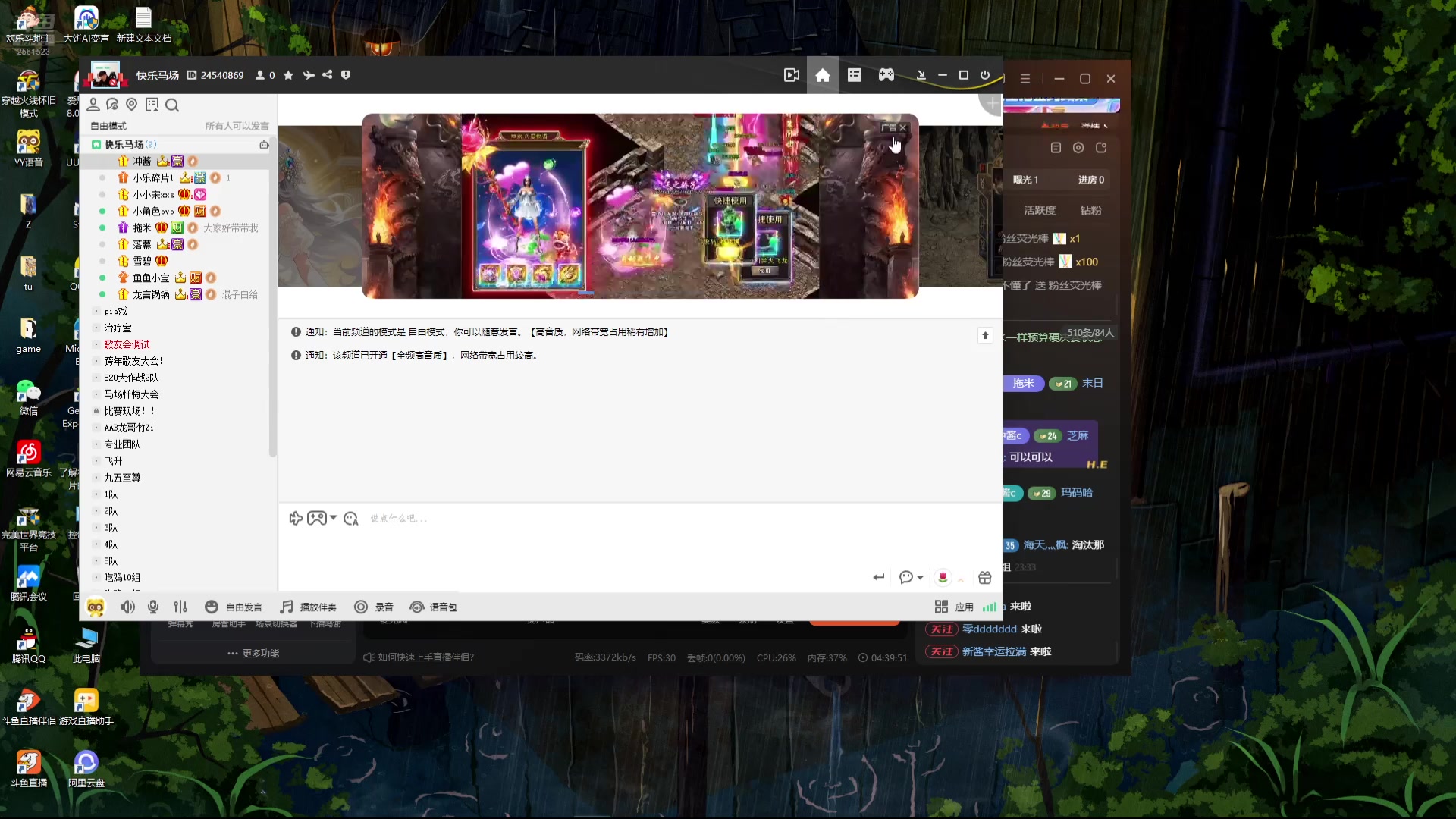Viewport: 1456px width, 819px height.
Task: Open the 微信 desktop shortcut
Action: click(x=28, y=397)
